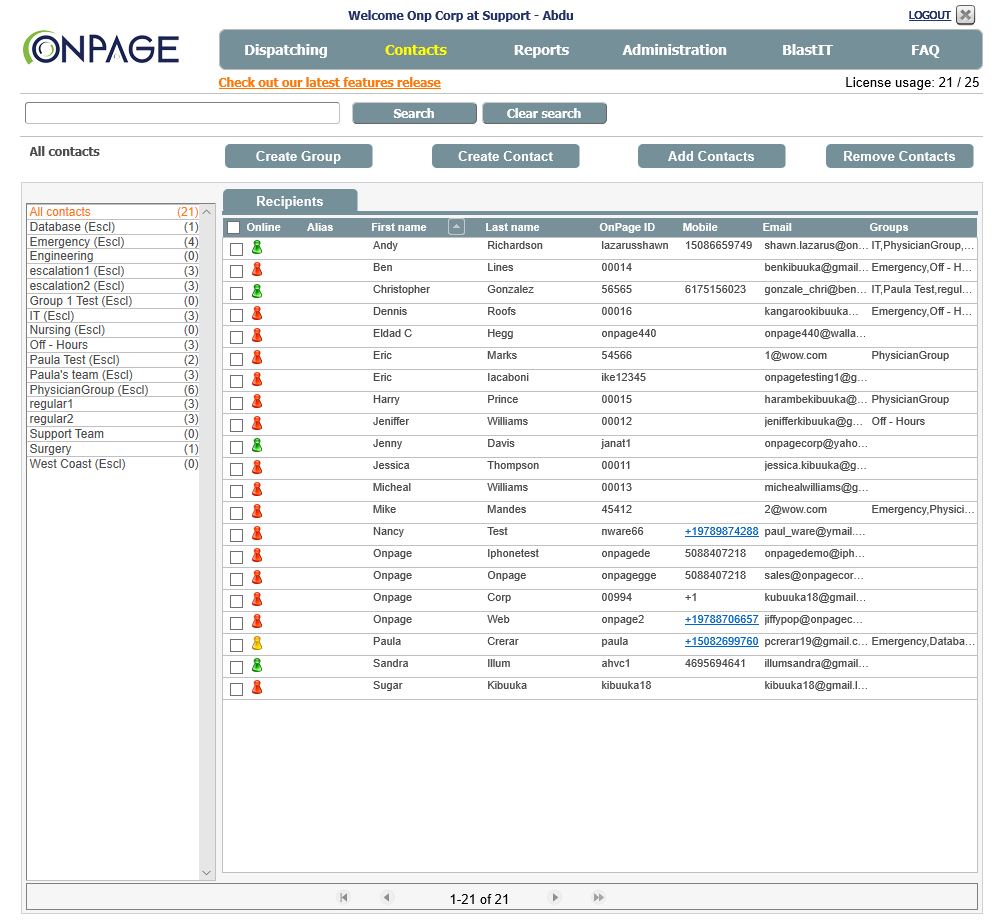
Task: Go to the first page of results
Action: 344,897
